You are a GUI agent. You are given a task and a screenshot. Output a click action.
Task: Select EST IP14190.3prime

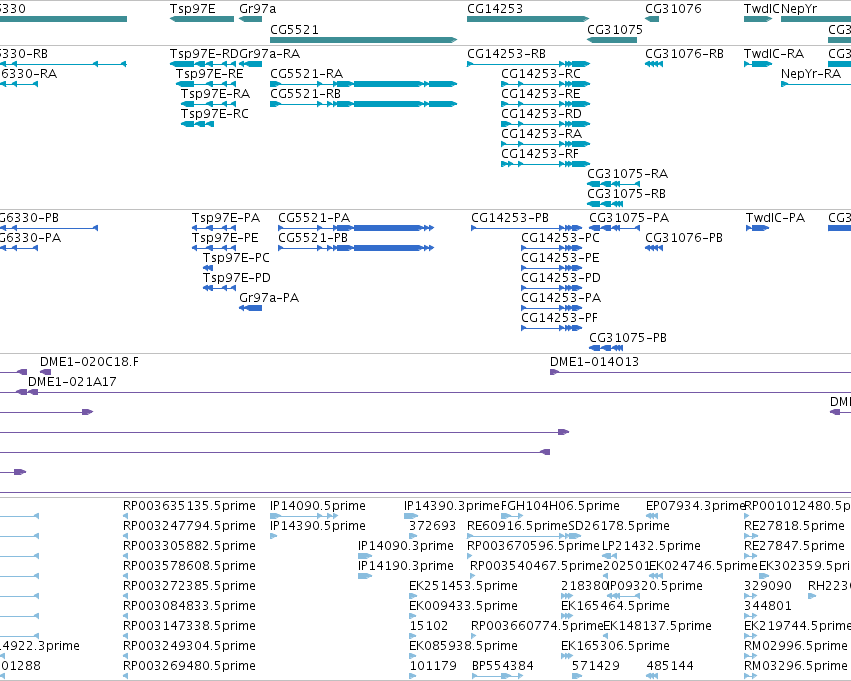point(405,566)
